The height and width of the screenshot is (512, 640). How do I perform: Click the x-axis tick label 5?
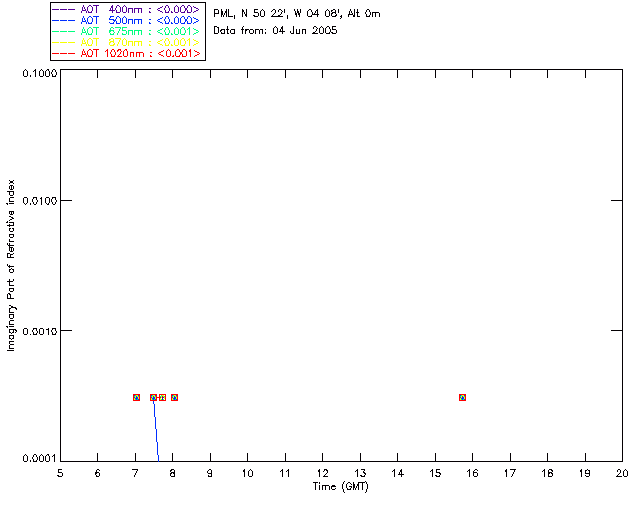tap(60, 473)
